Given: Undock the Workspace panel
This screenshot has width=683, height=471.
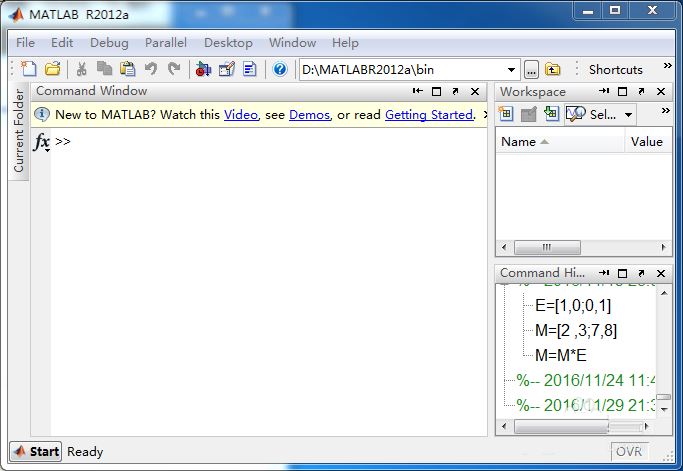Looking at the screenshot, I should click(641, 91).
